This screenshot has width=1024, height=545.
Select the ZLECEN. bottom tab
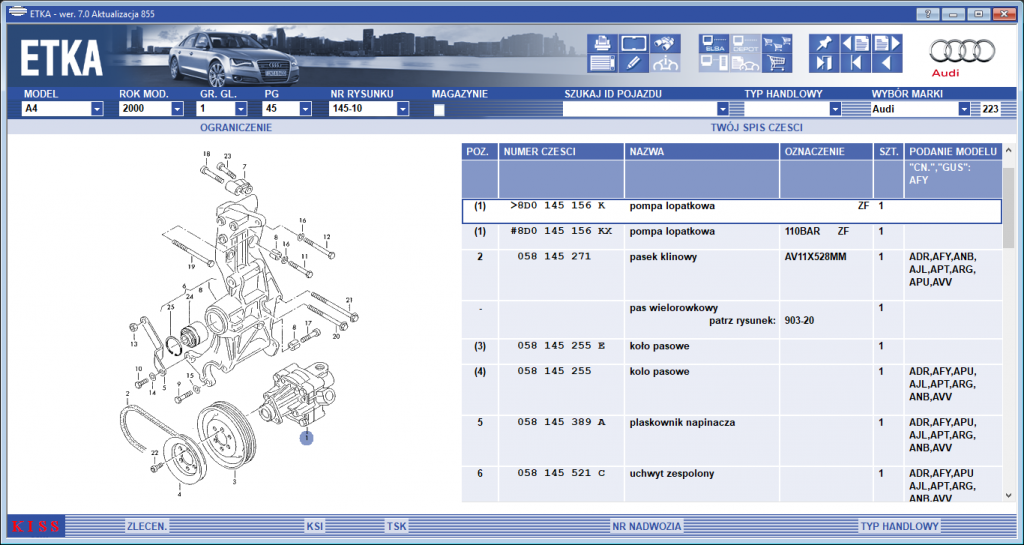[147, 526]
